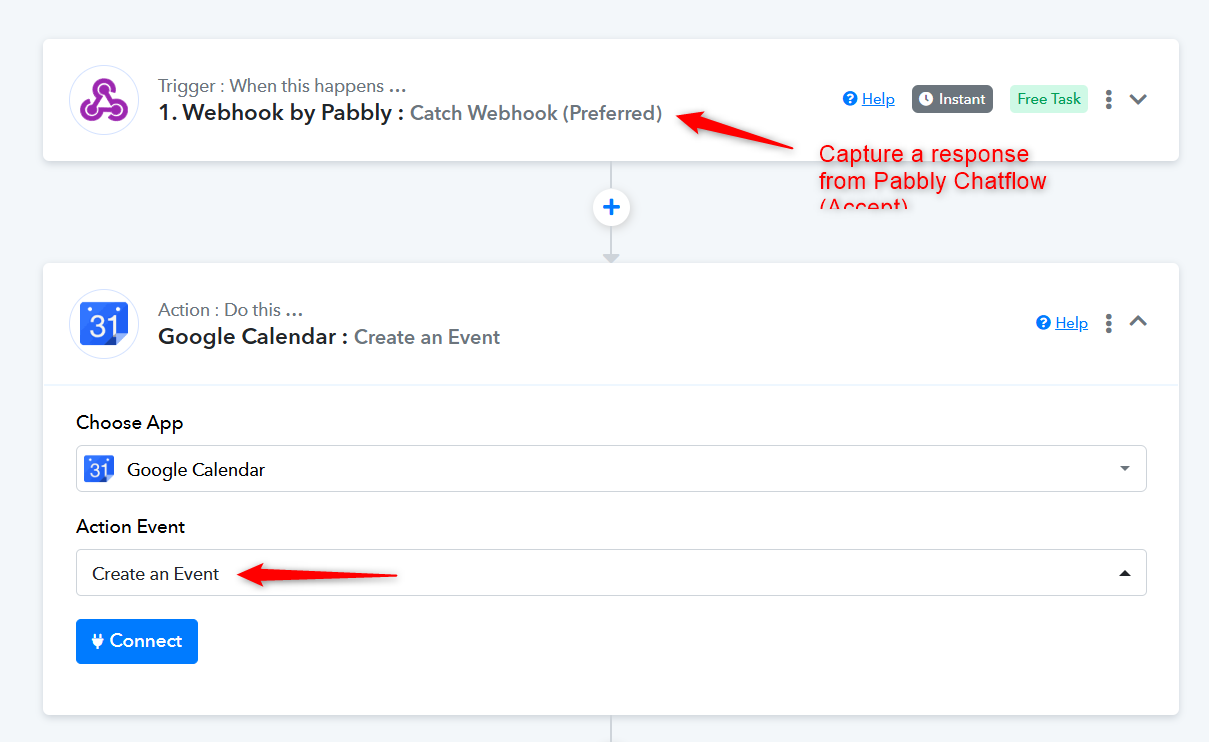The width and height of the screenshot is (1209, 742).
Task: Open three-dot menu on Google Calendar action
Action: pyautogui.click(x=1109, y=323)
